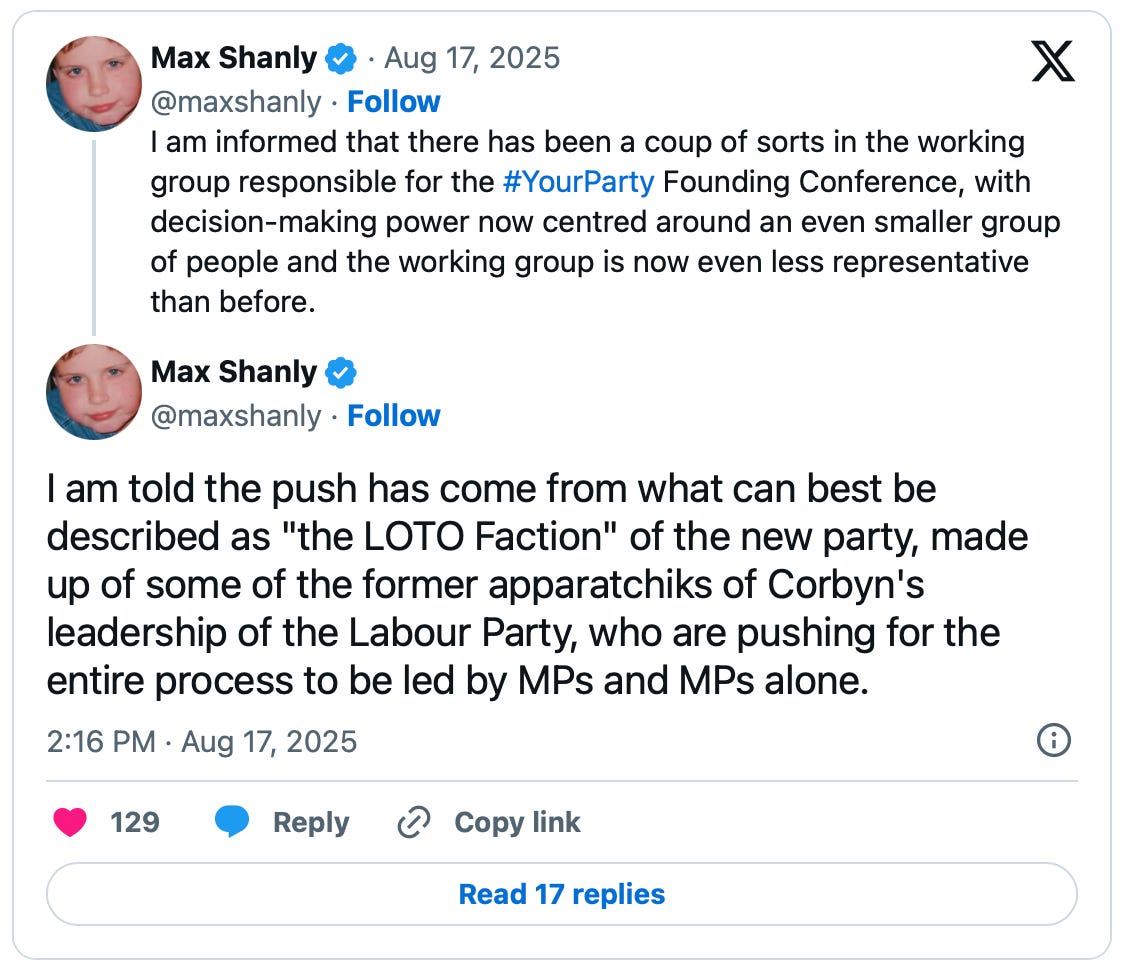The height and width of the screenshot is (970, 1122).
Task: Click verified badge on second Max Shanly
Action: (x=341, y=372)
